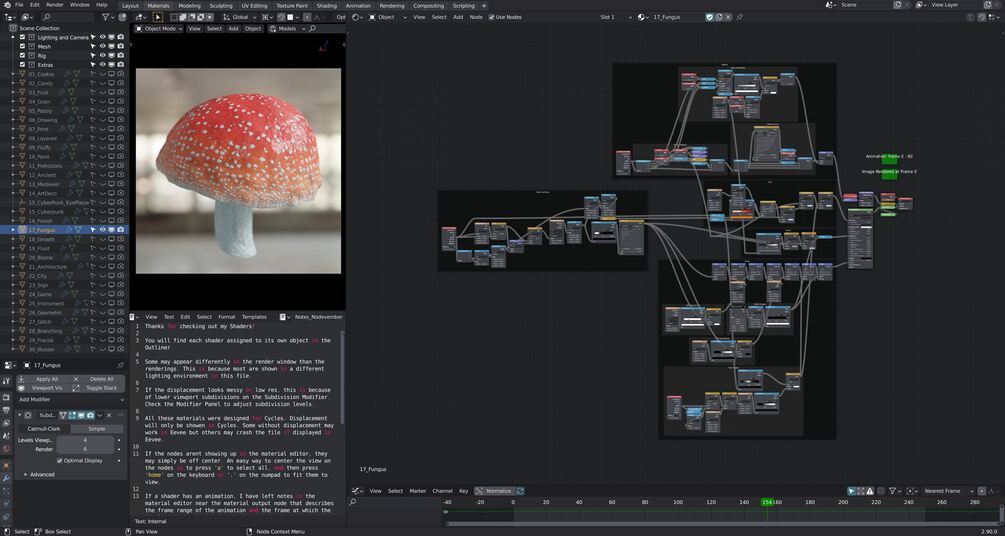1005x536 pixels.
Task: Click the Viewport Vis button
Action: [x=44, y=388]
